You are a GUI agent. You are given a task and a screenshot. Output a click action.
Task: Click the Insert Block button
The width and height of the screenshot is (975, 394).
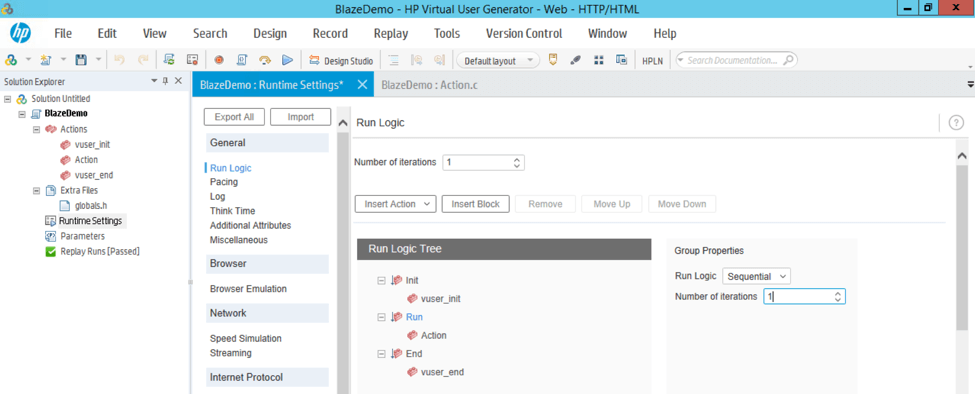(x=476, y=204)
